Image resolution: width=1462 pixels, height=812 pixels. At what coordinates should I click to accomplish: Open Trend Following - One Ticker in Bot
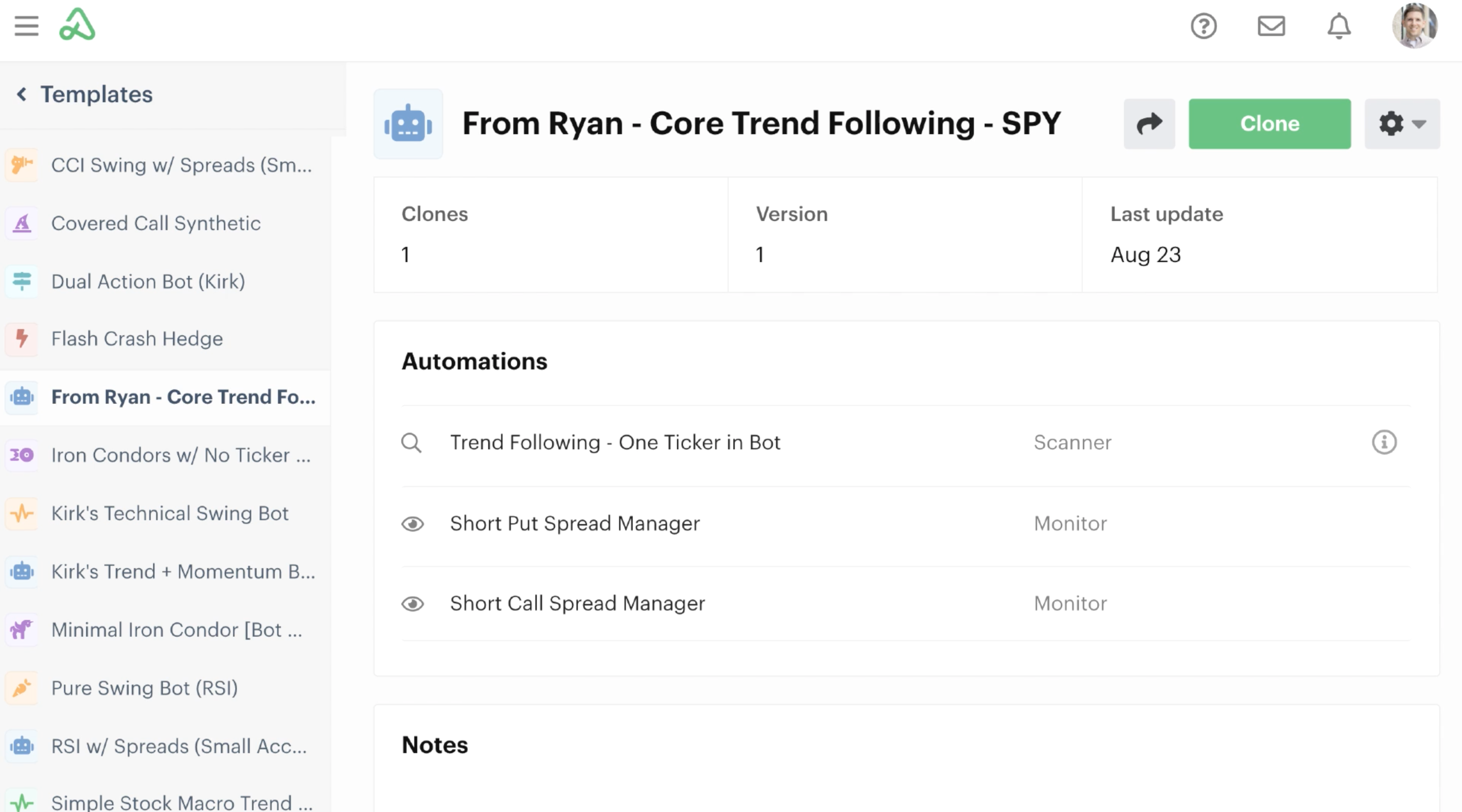click(615, 443)
